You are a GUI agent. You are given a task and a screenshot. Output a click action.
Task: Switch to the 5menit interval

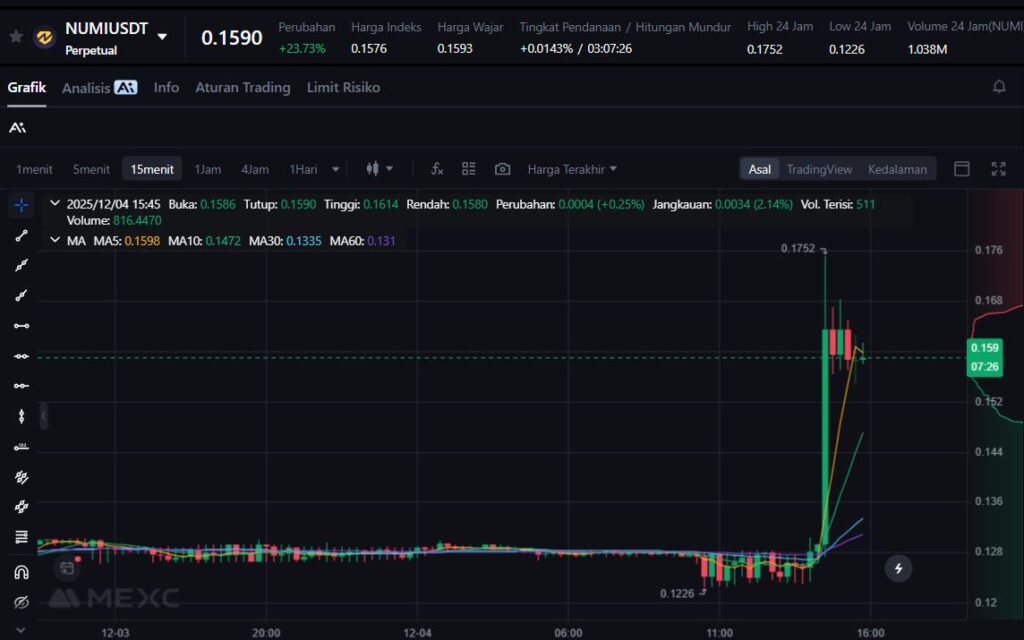click(x=91, y=169)
